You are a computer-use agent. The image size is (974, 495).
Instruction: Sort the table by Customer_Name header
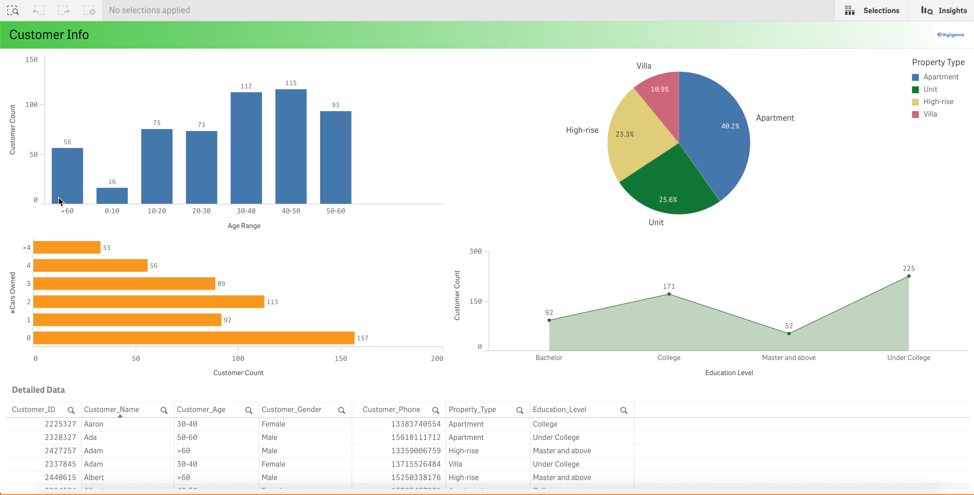coord(112,409)
